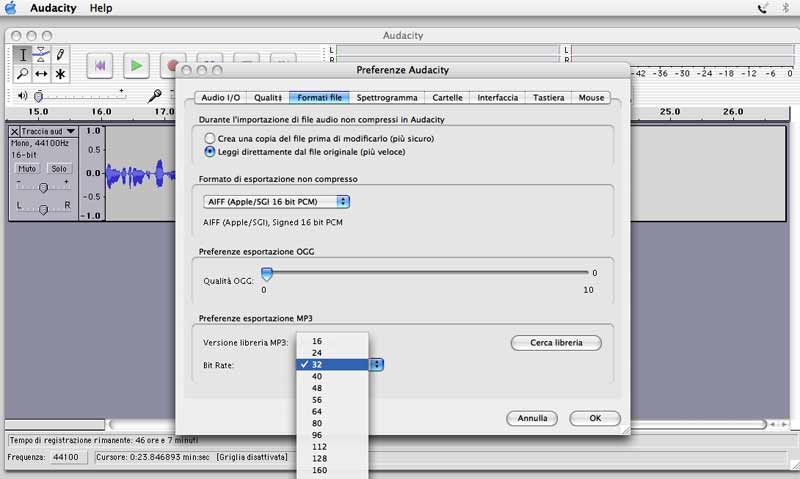Open the Audio I/O tab

tap(220, 97)
